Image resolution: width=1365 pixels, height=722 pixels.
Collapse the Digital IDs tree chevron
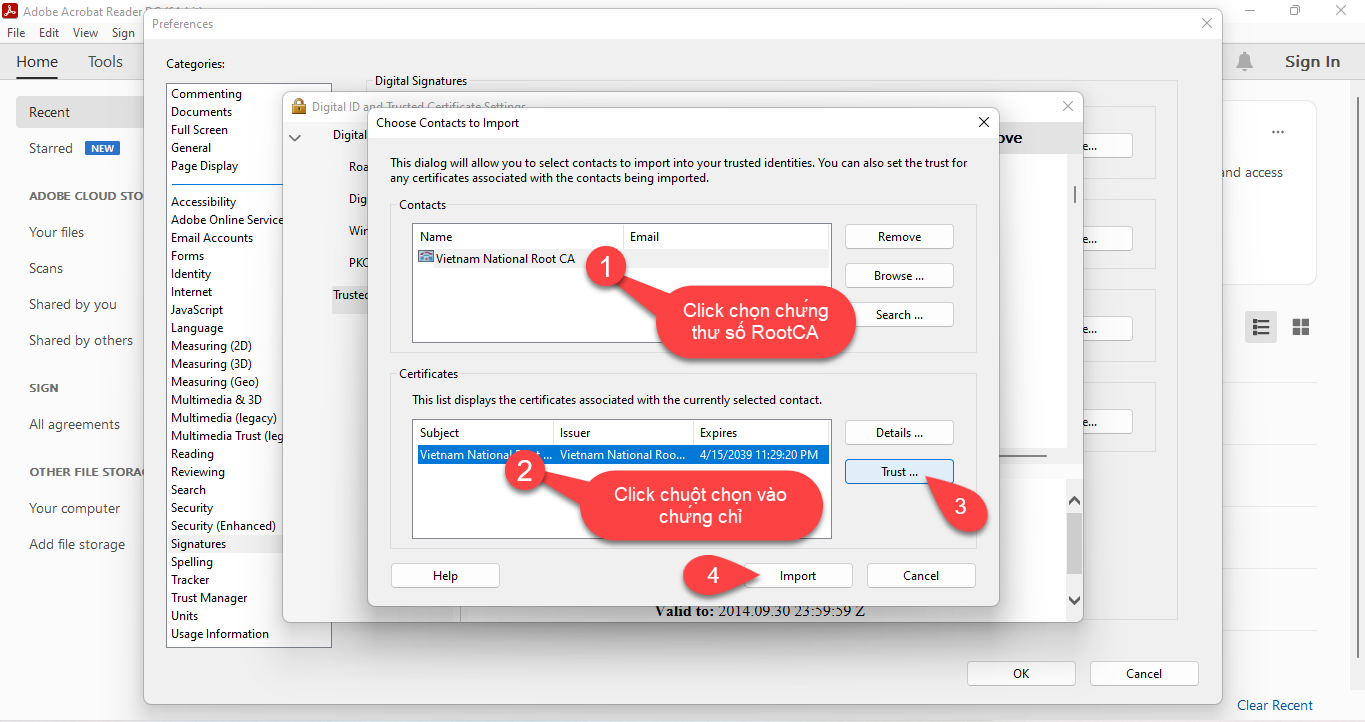[295, 137]
